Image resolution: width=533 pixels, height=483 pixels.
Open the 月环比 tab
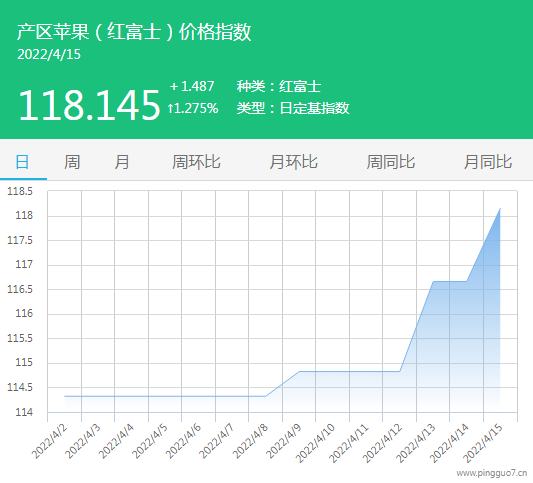point(293,162)
